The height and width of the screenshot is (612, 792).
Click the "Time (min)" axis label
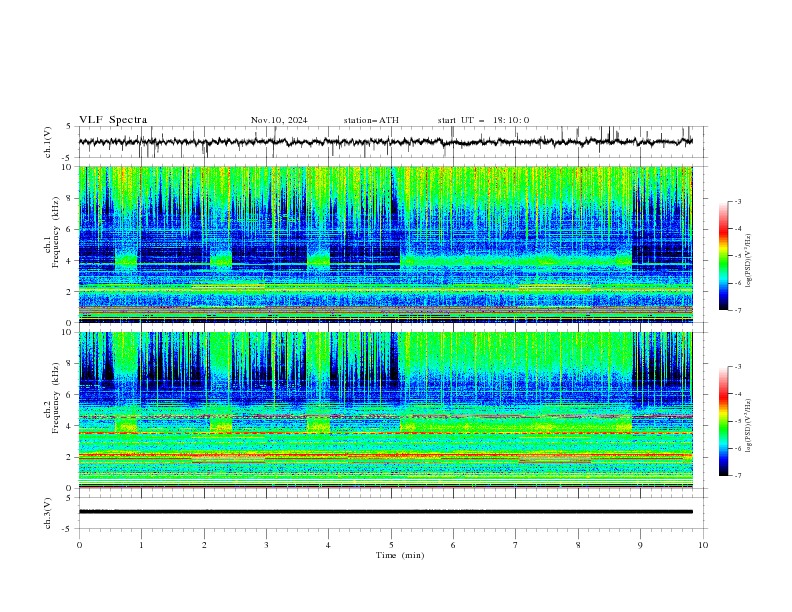click(x=400, y=555)
